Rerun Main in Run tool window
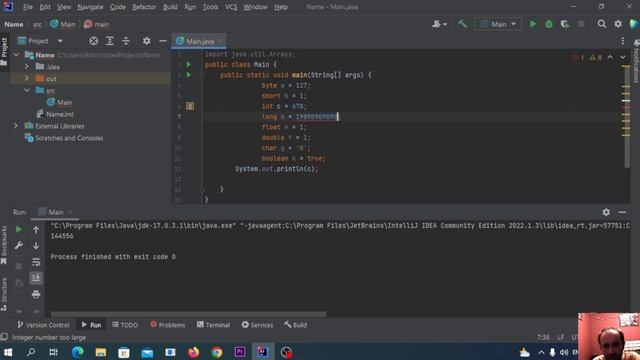 19,230
